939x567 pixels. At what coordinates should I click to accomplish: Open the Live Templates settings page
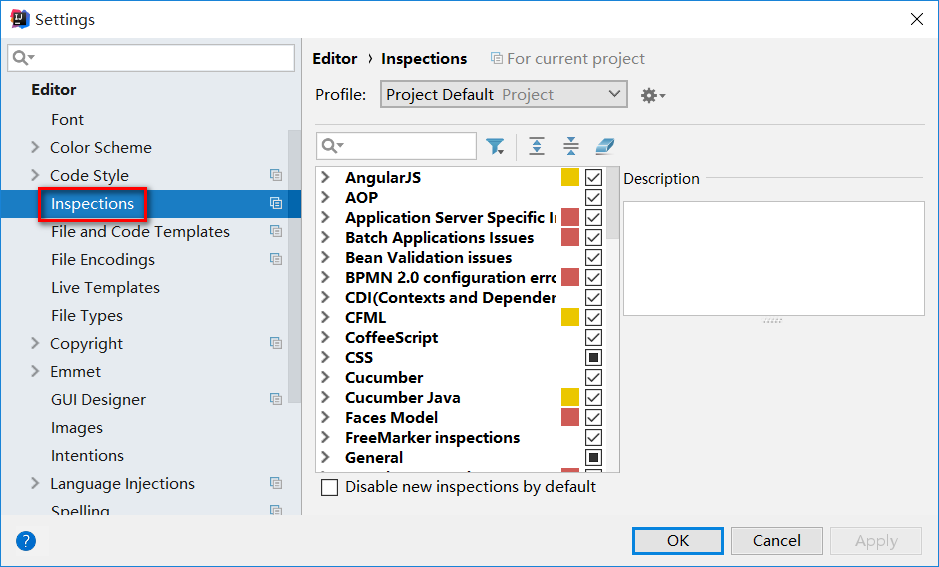click(x=105, y=287)
